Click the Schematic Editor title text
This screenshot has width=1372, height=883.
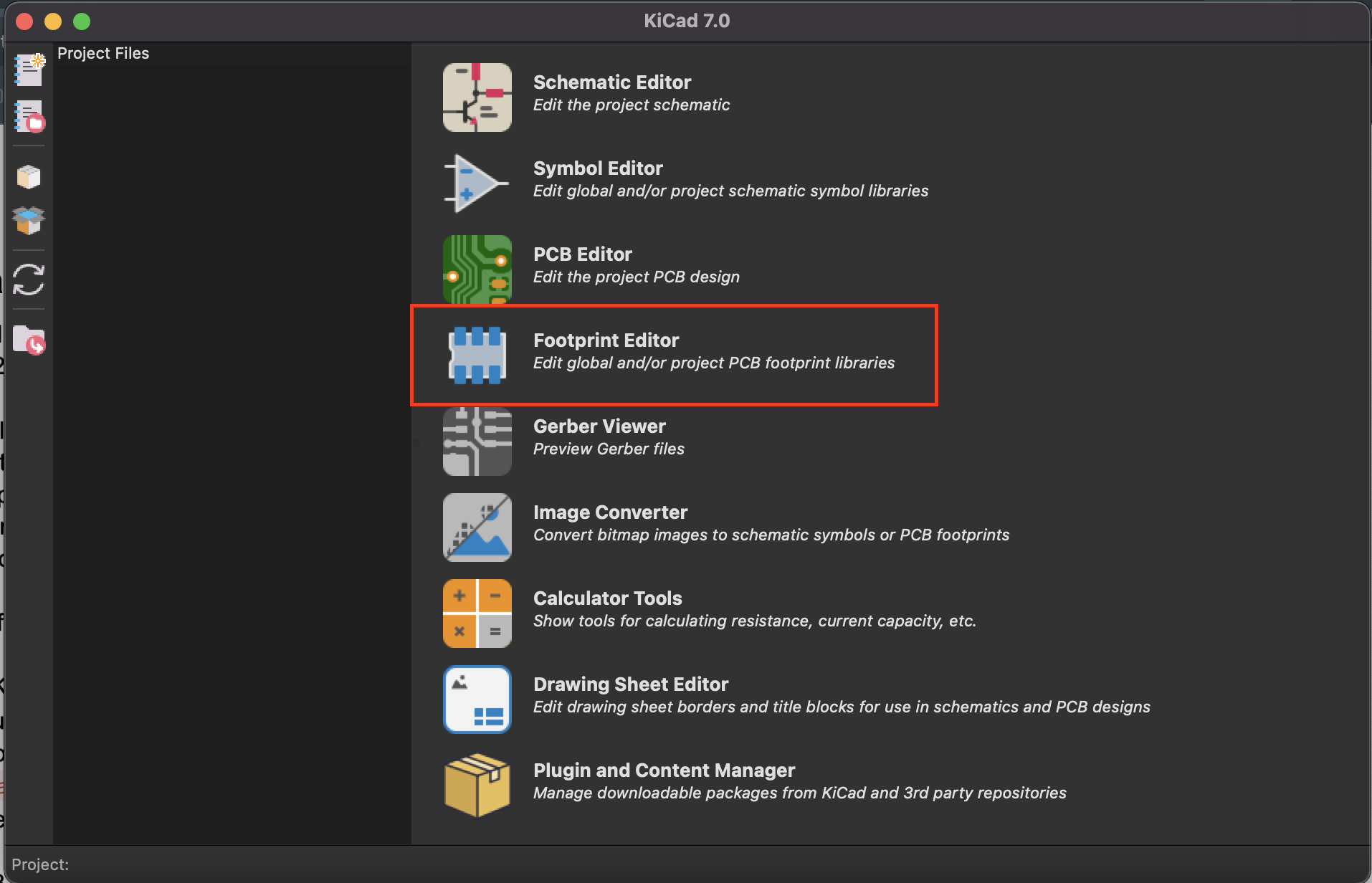(612, 82)
